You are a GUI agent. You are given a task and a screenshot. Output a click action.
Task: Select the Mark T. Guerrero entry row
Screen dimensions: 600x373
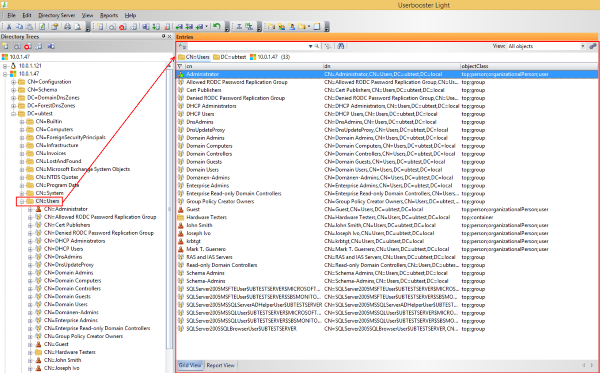pos(387,249)
